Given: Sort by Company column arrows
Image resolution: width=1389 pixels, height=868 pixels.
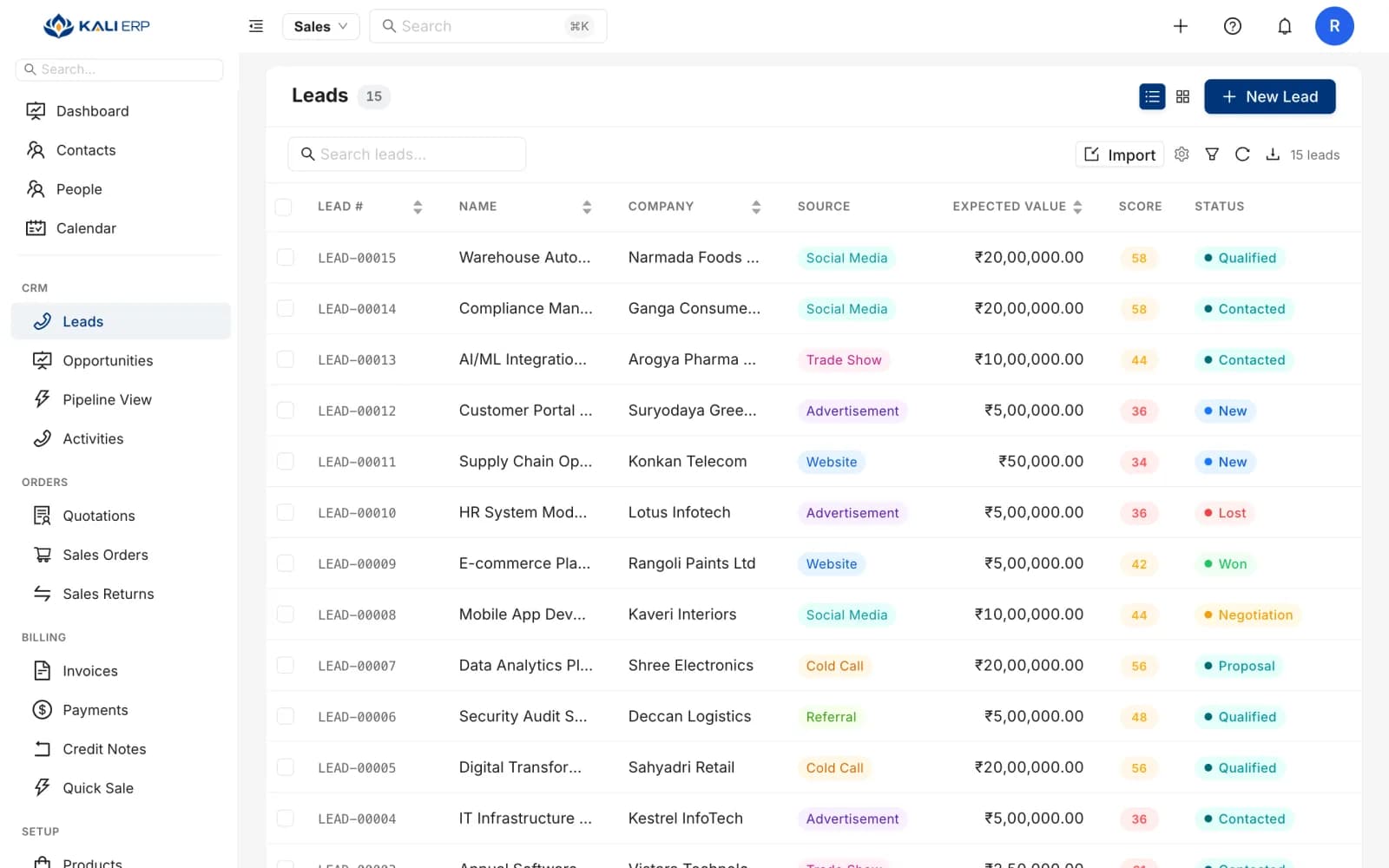Looking at the screenshot, I should pyautogui.click(x=756, y=207).
